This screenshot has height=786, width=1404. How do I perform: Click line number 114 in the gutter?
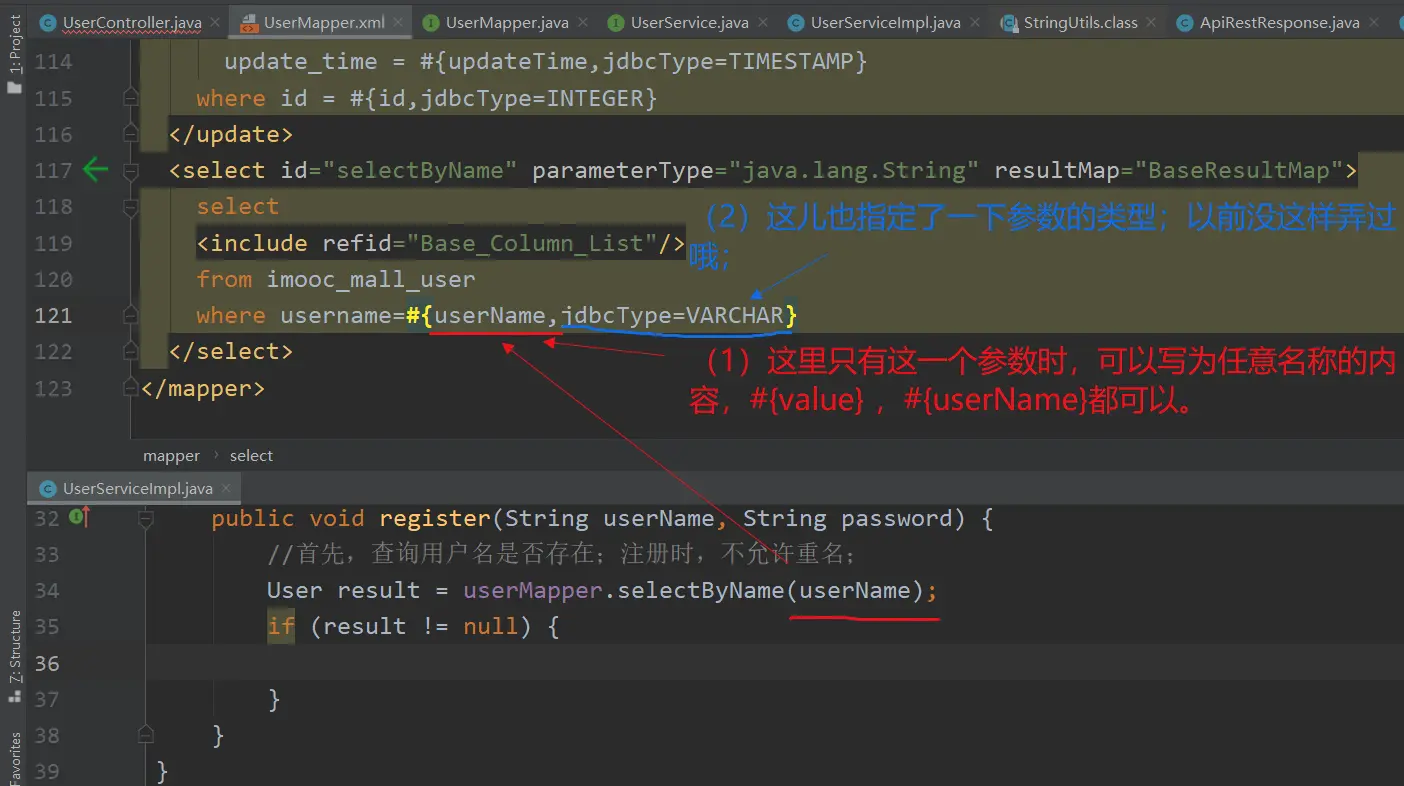tap(54, 62)
